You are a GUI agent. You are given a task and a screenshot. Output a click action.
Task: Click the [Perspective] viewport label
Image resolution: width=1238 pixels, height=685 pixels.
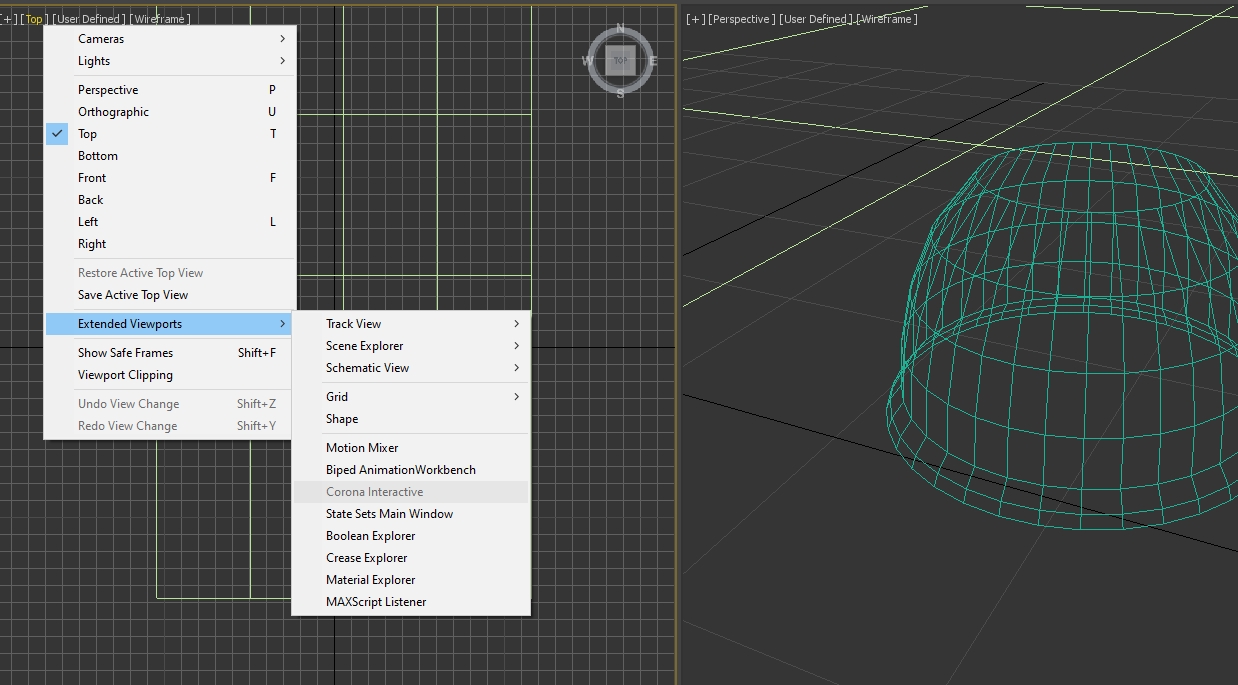[741, 19]
